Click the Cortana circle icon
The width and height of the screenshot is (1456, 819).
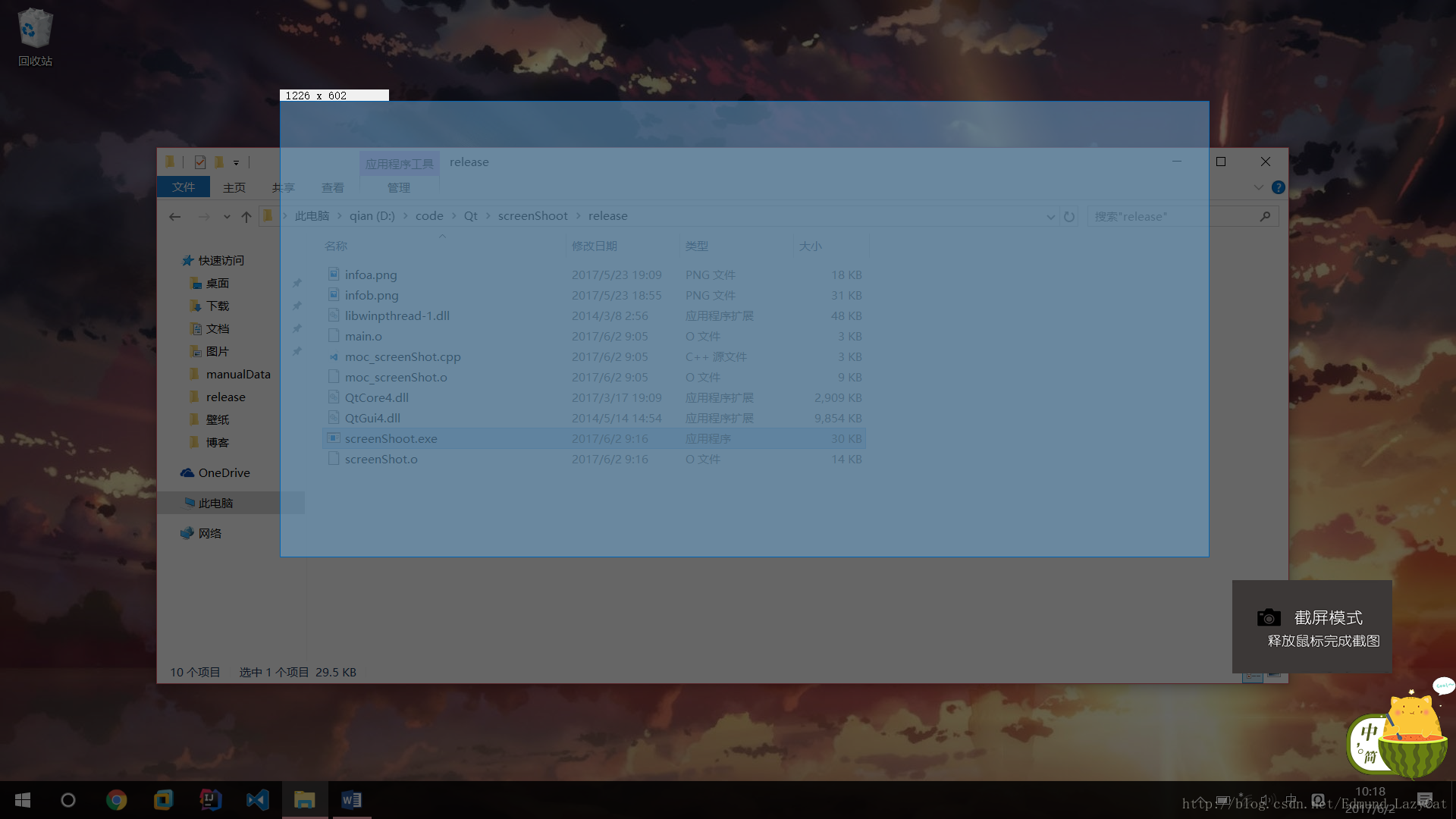click(x=68, y=800)
